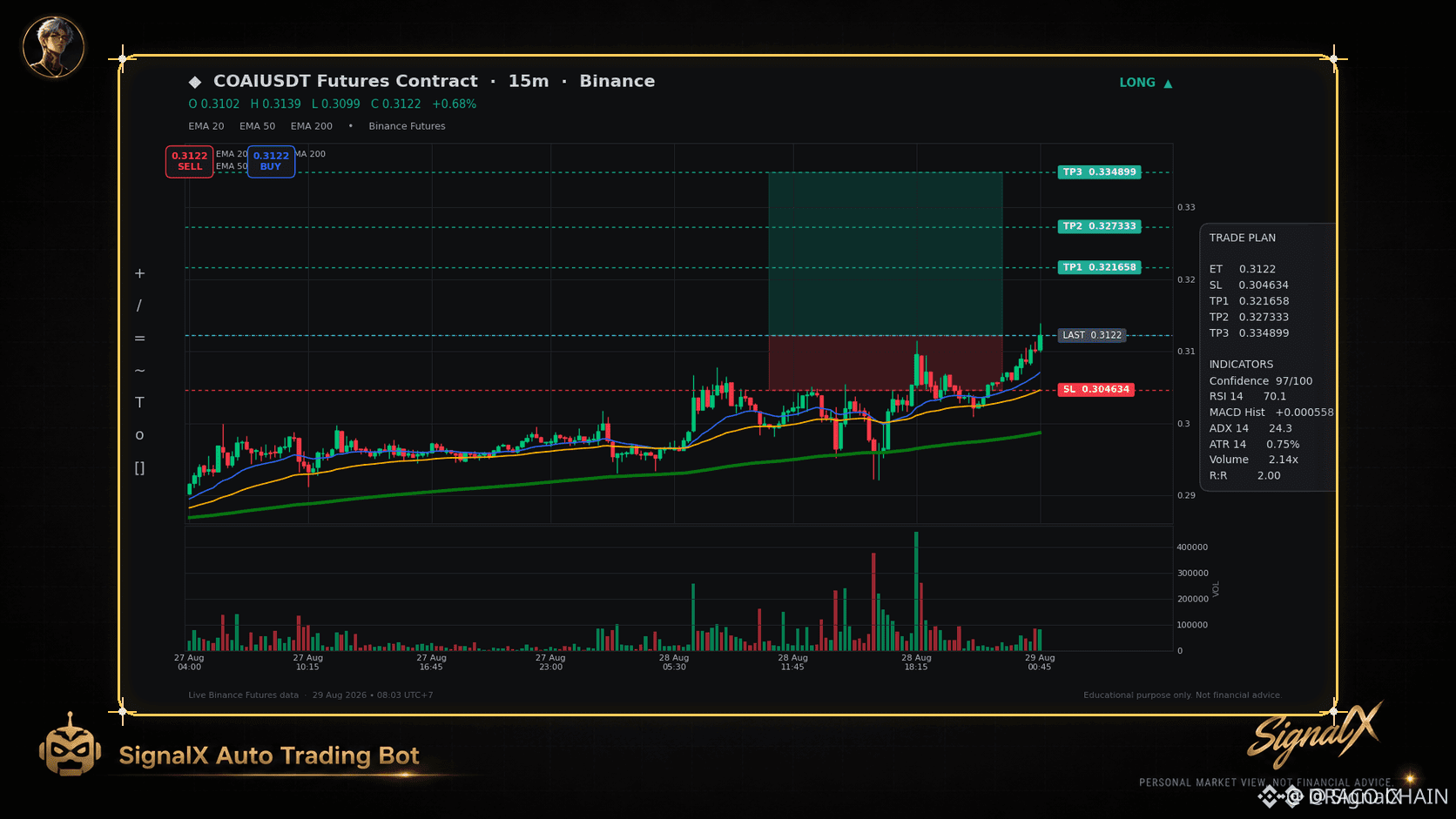The width and height of the screenshot is (1456, 819).
Task: Click the low price L 0.3099
Action: tap(336, 104)
